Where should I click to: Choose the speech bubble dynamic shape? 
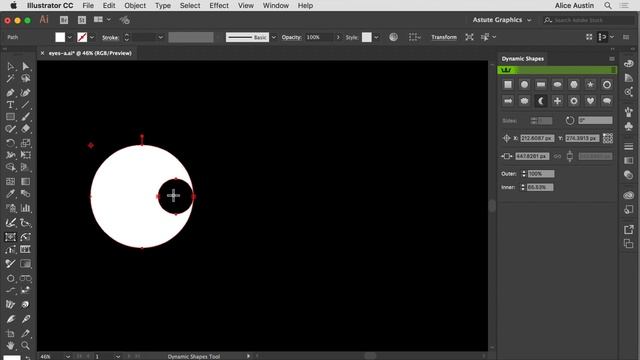click(607, 101)
